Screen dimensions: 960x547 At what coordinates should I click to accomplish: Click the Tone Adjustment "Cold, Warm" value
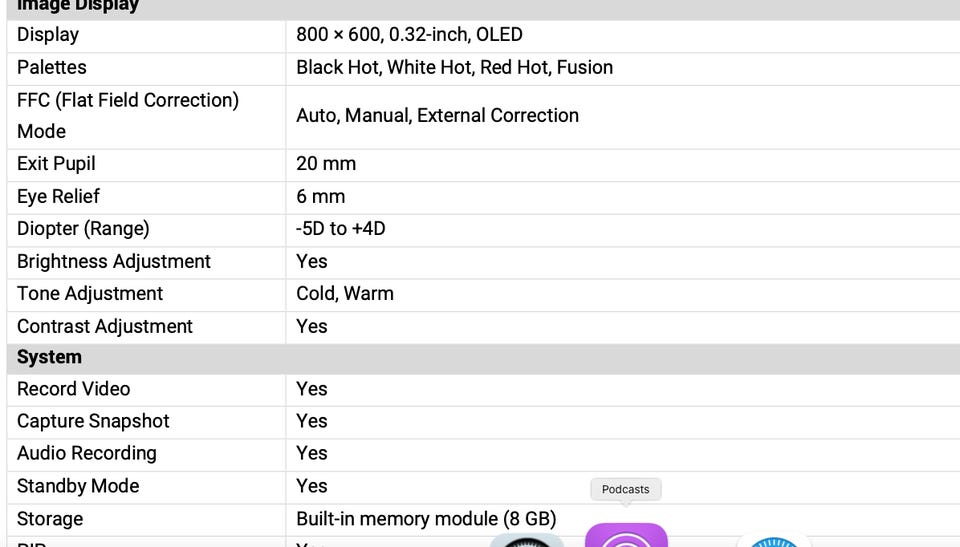pos(345,294)
